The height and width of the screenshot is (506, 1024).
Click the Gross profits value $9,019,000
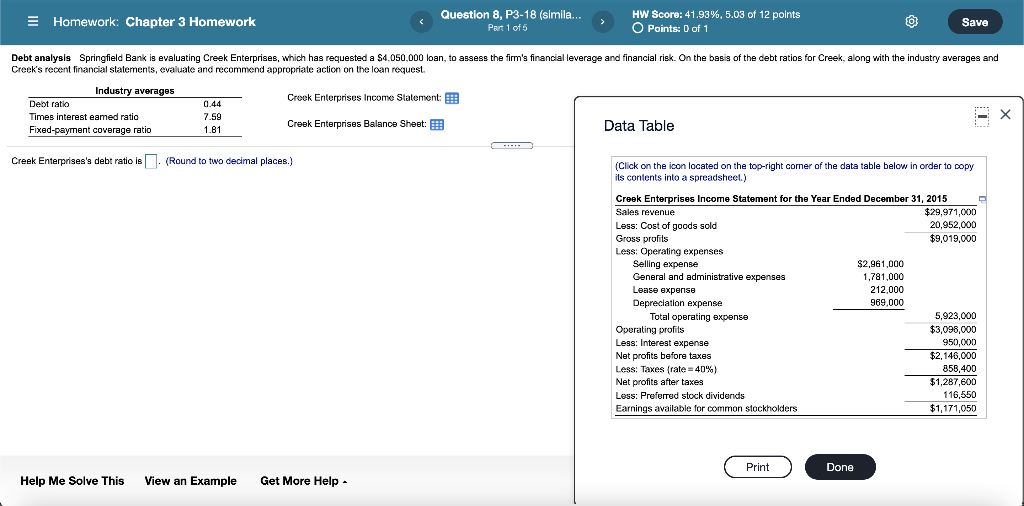[953, 238]
